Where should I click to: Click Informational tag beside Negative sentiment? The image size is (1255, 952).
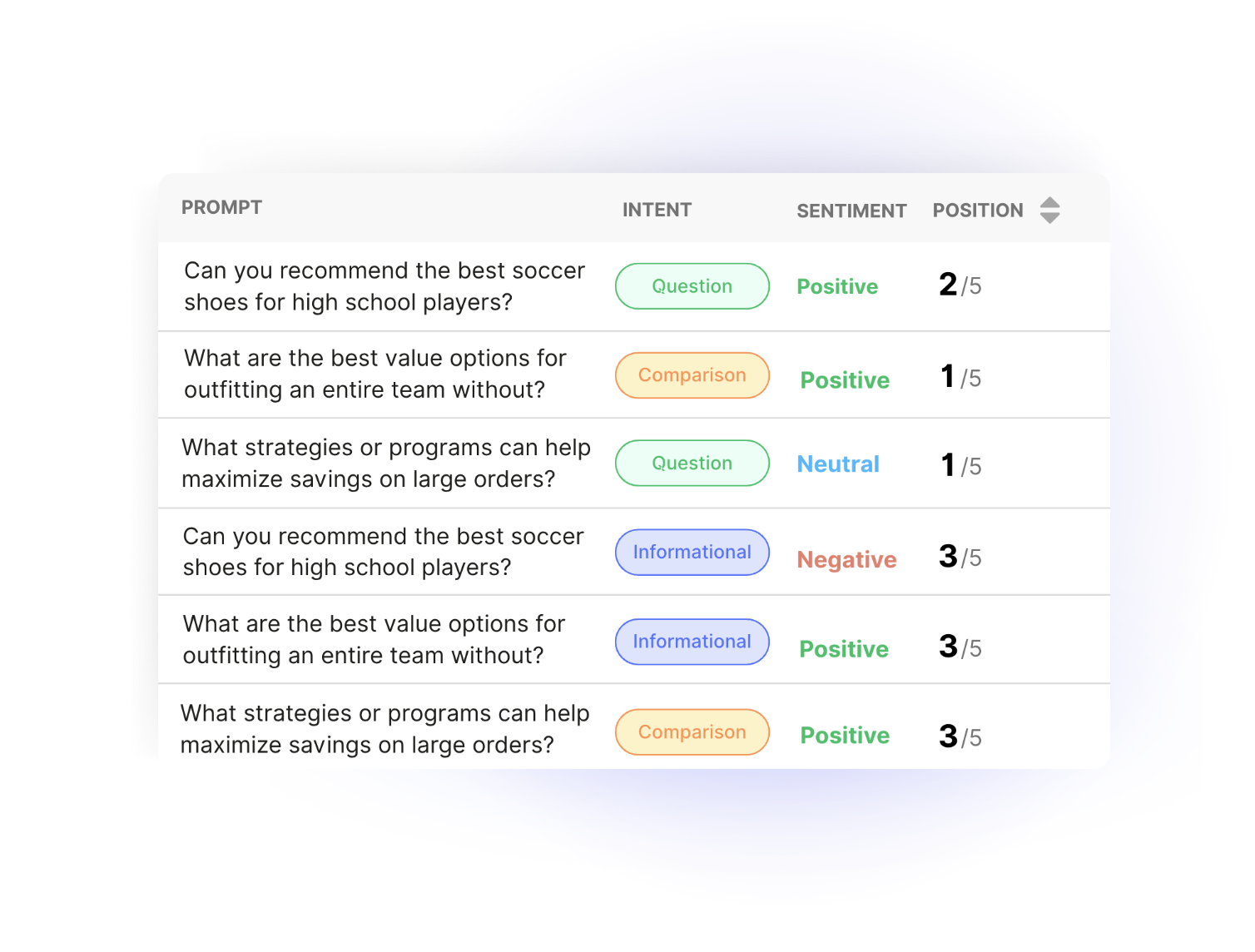692,552
